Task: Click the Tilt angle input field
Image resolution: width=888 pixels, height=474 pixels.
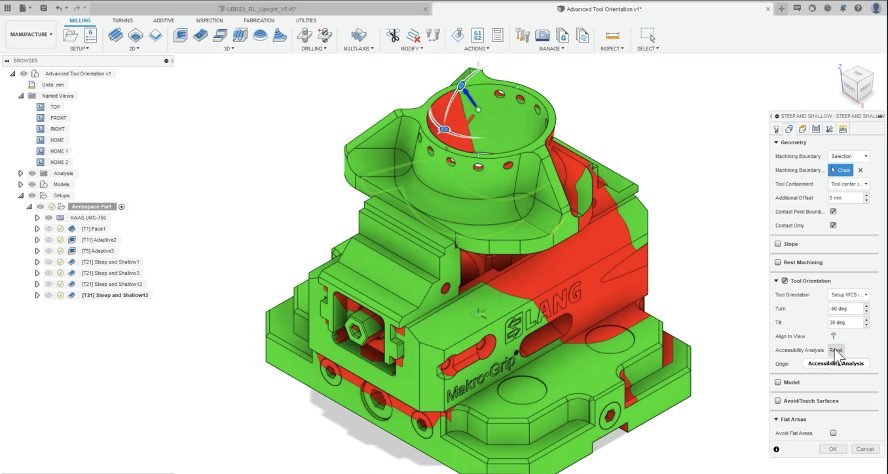Action: tap(845, 322)
